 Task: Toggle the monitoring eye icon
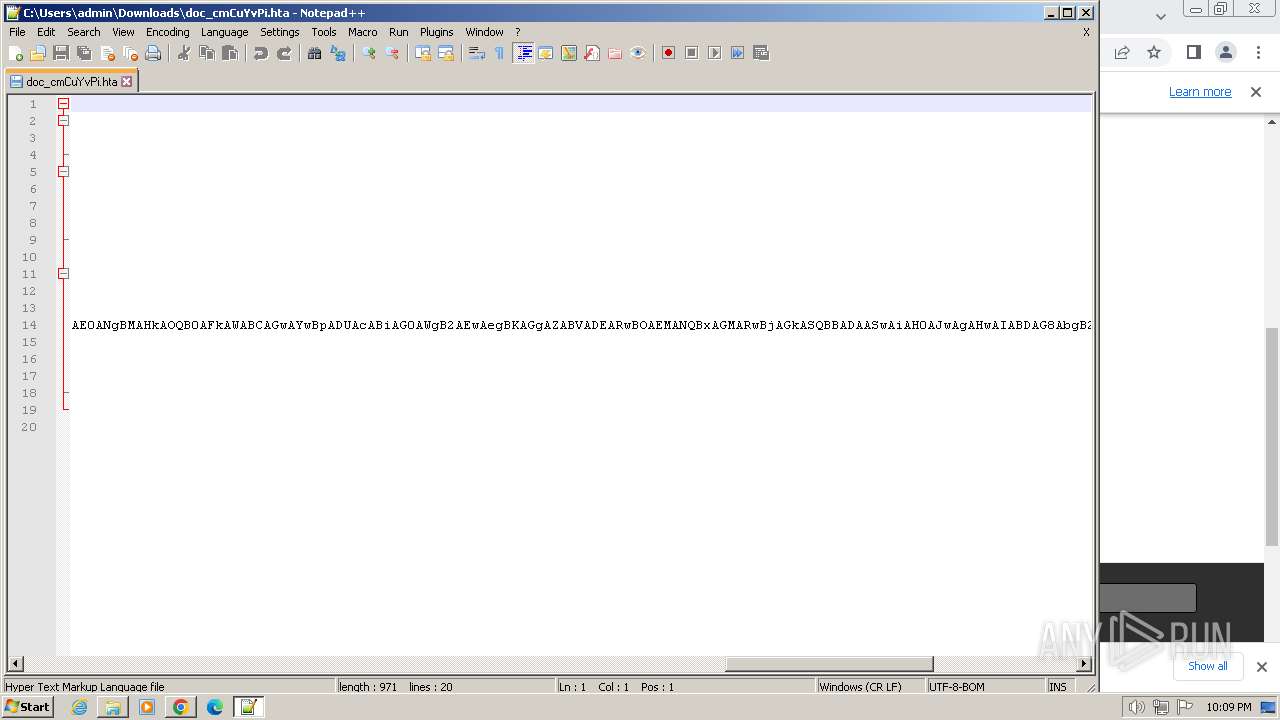(638, 53)
